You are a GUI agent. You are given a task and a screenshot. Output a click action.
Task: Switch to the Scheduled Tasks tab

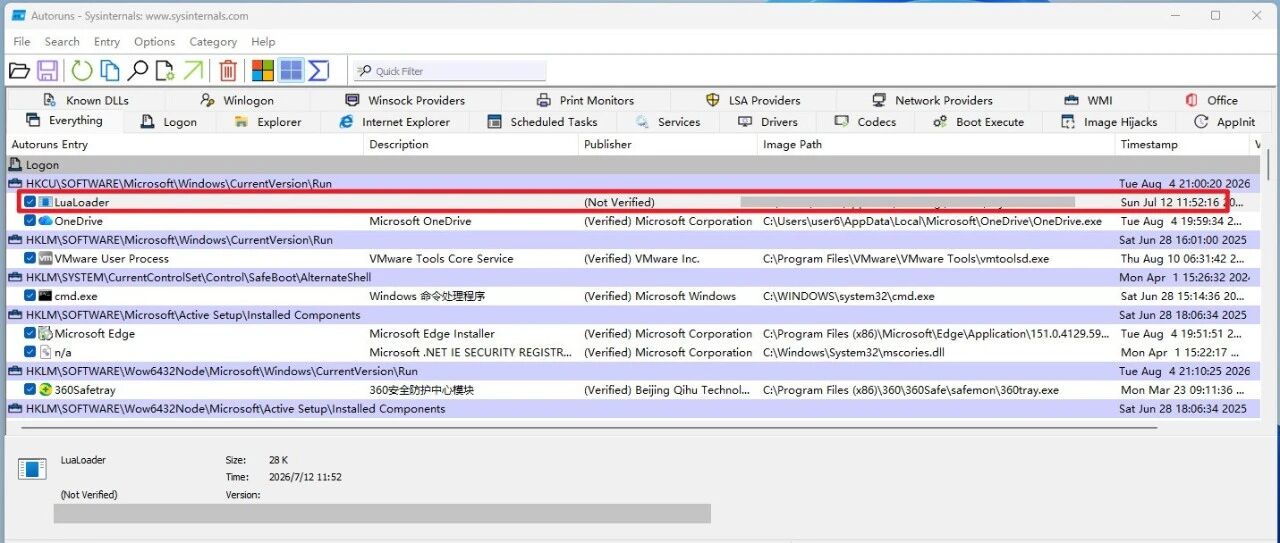click(542, 122)
